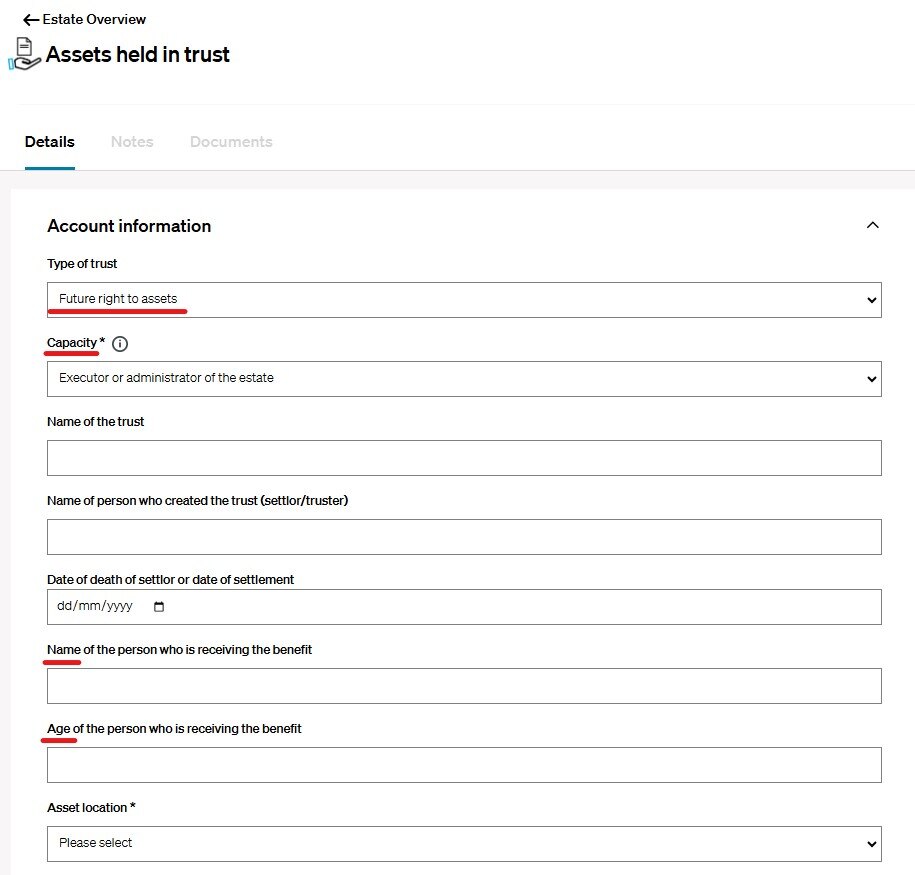915x875 pixels.
Task: Go back via Estate Overview link
Action: (94, 20)
